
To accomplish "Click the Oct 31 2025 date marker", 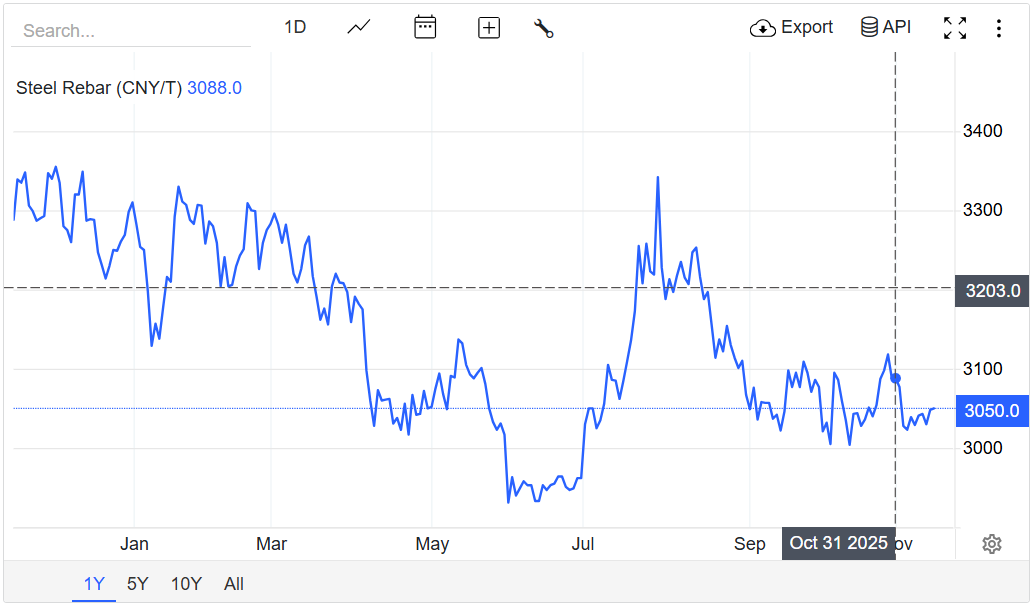I will 838,543.
